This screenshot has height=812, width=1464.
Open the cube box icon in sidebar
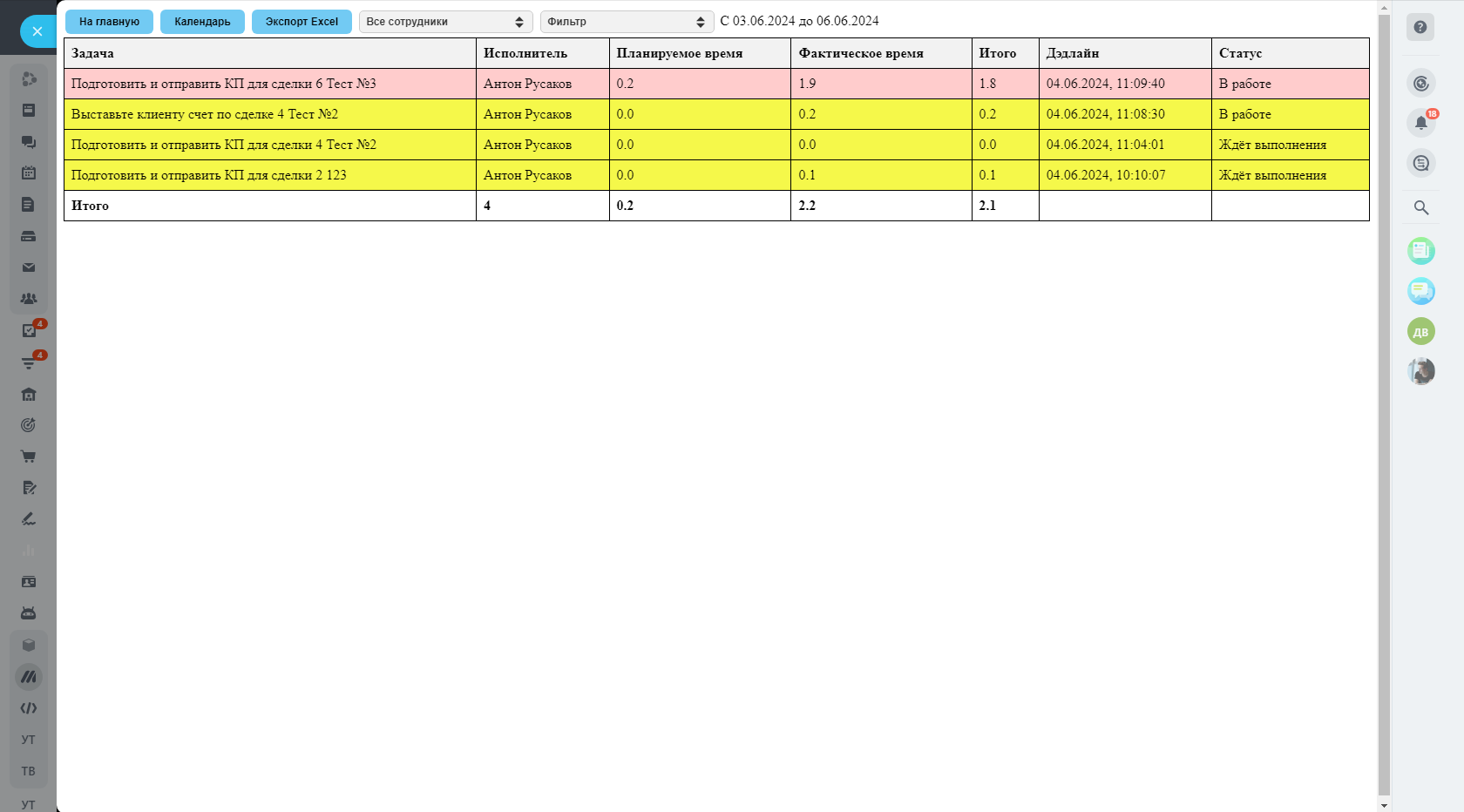click(x=29, y=646)
